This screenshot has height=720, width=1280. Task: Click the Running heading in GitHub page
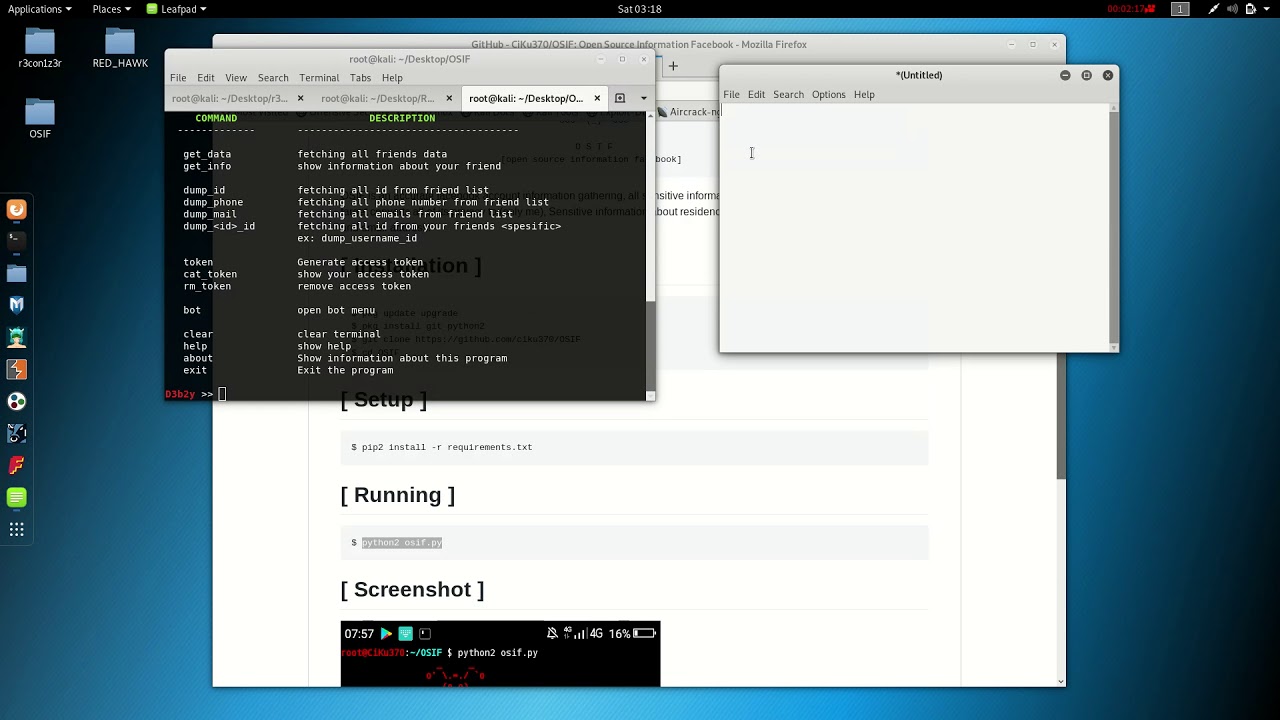(x=397, y=495)
